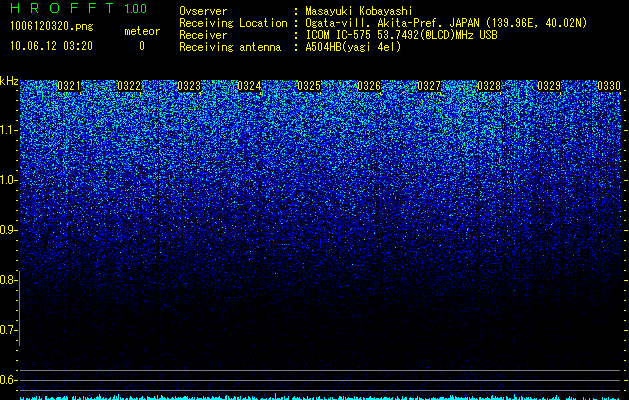The height and width of the screenshot is (400, 629).
Task: Click the Ovserver field label
Action: point(203,11)
